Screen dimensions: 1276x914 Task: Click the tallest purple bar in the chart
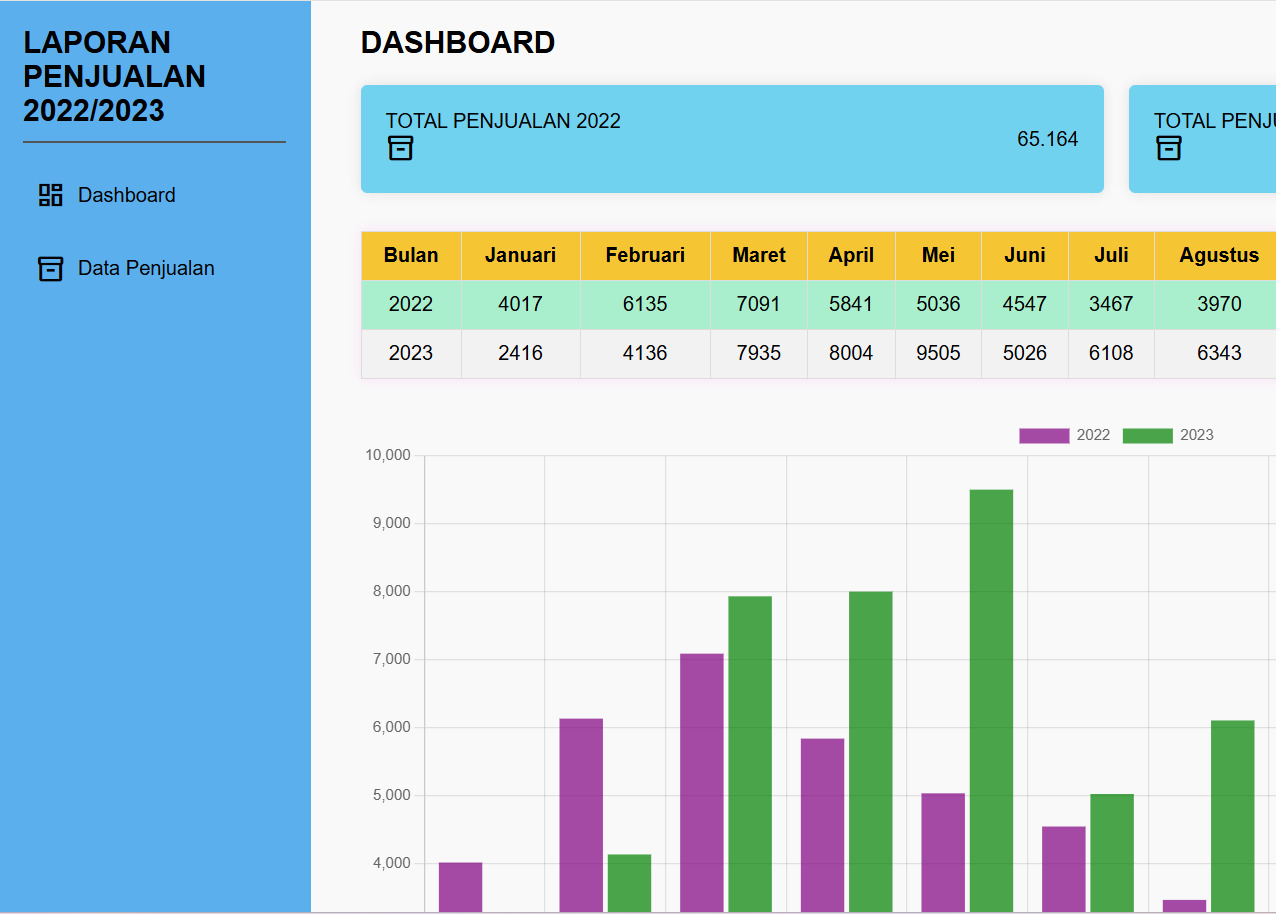pos(701,780)
